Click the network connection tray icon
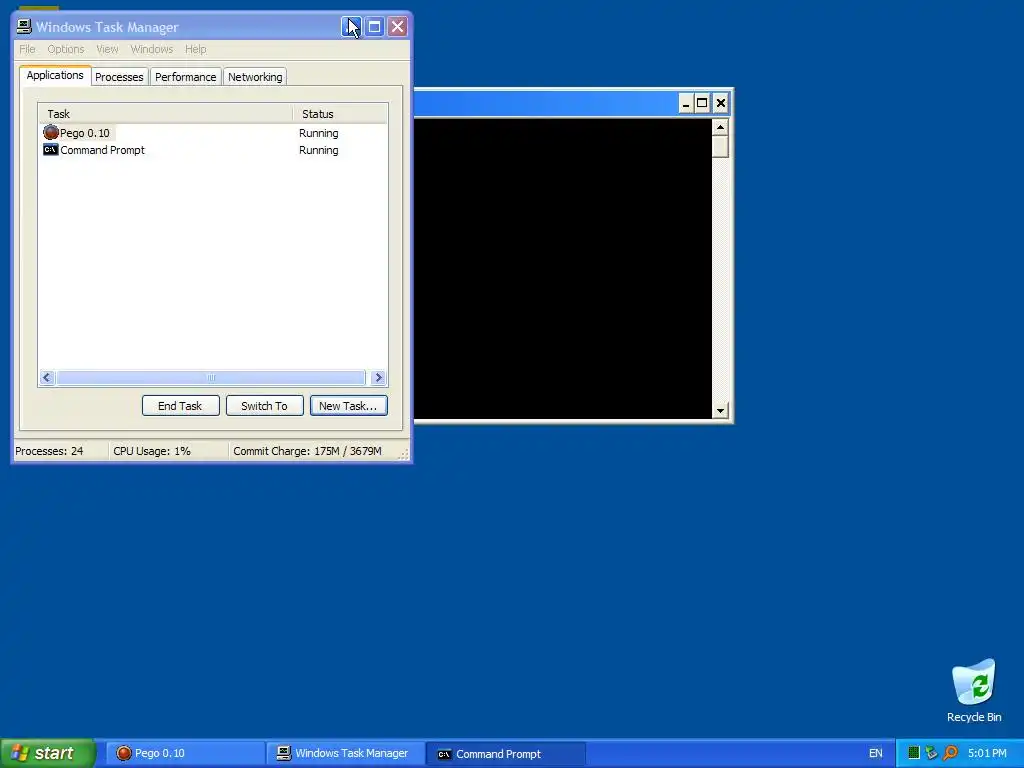This screenshot has width=1024, height=768. [931, 754]
